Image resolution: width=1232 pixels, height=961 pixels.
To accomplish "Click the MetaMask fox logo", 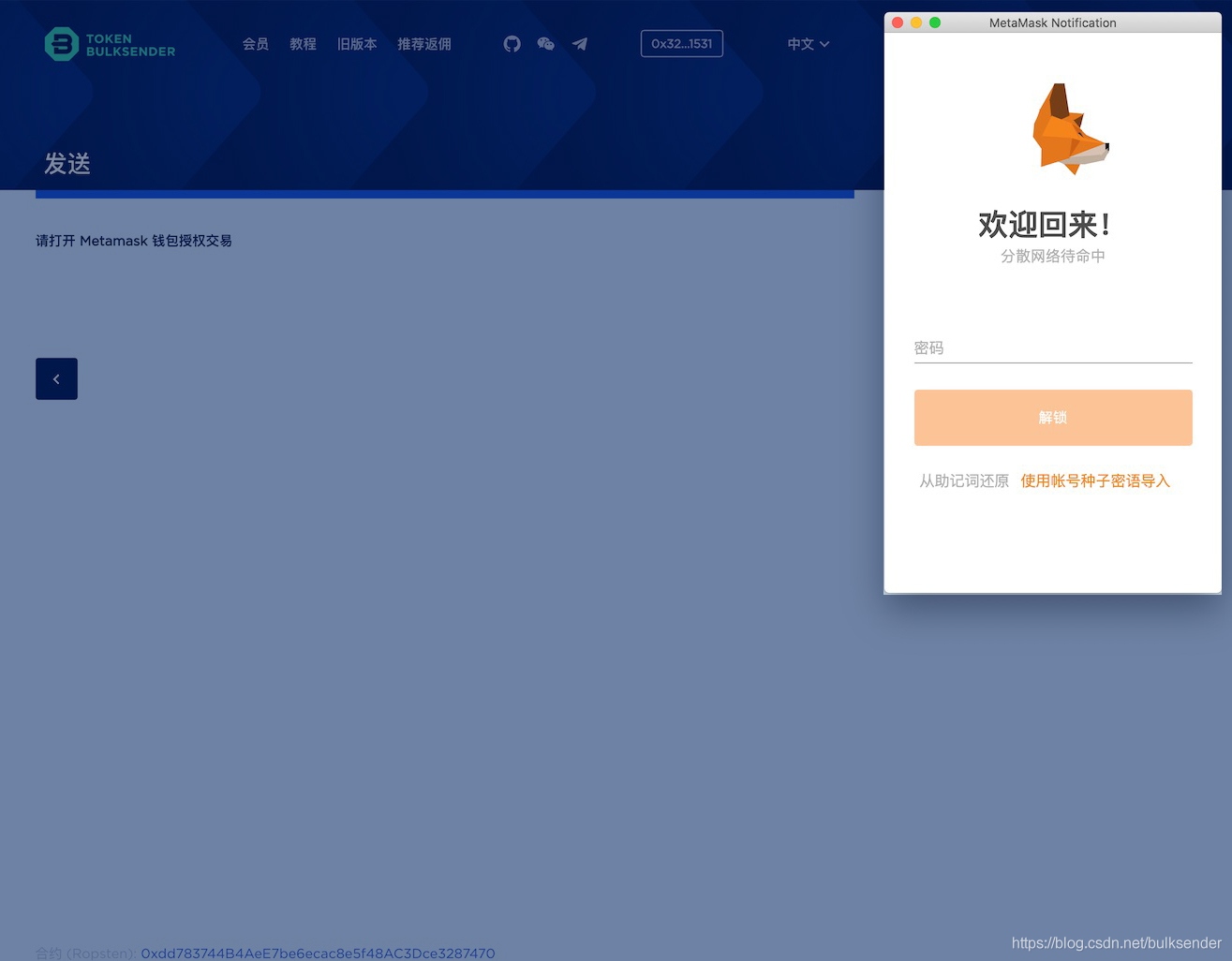I will coord(1069,129).
